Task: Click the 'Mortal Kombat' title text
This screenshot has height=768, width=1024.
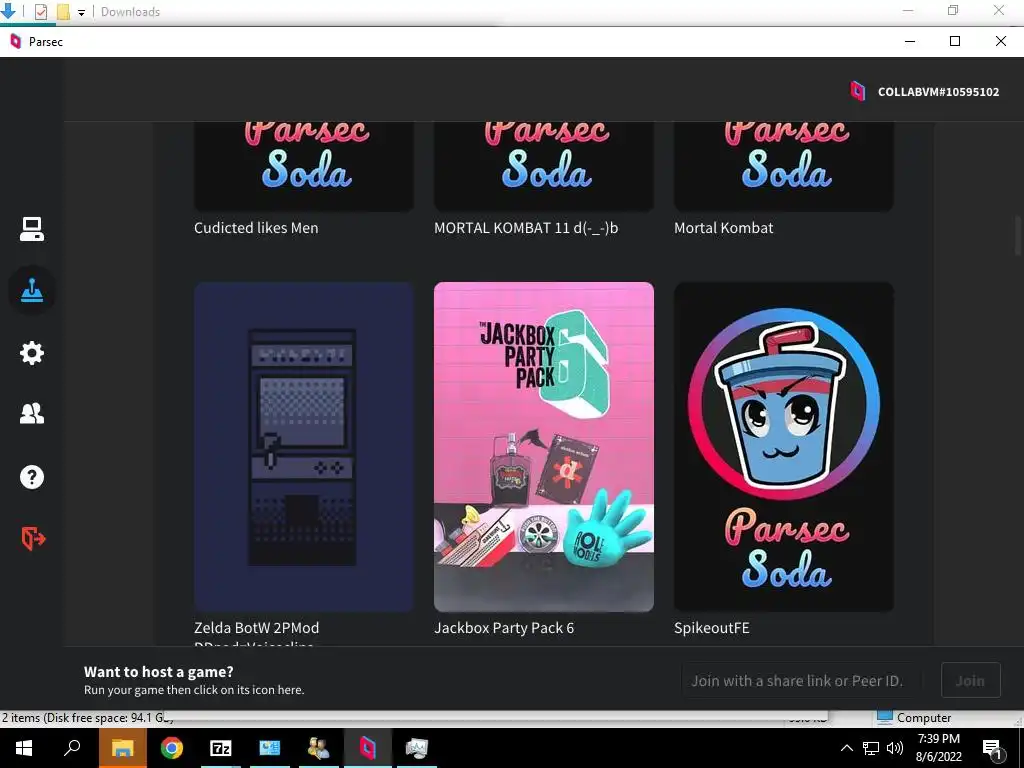Action: click(x=723, y=228)
